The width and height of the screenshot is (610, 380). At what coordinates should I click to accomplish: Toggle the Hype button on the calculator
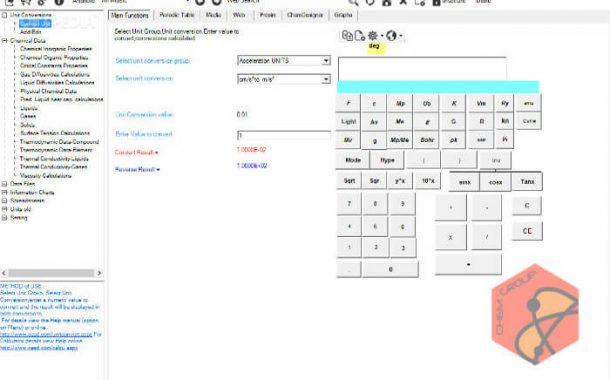point(387,160)
